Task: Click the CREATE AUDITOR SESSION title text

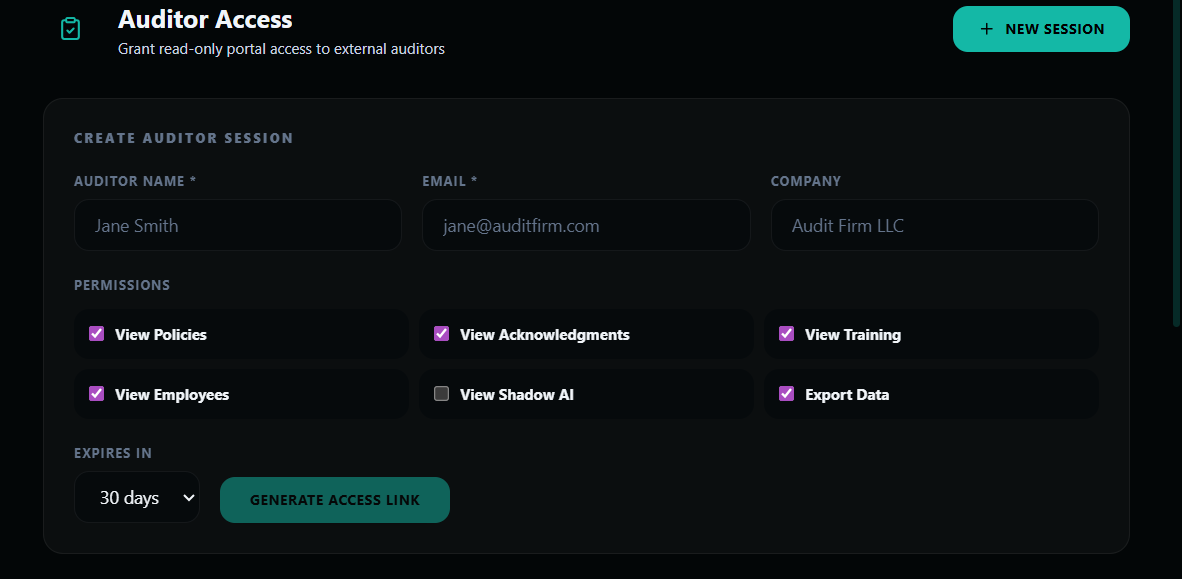Action: (x=183, y=138)
